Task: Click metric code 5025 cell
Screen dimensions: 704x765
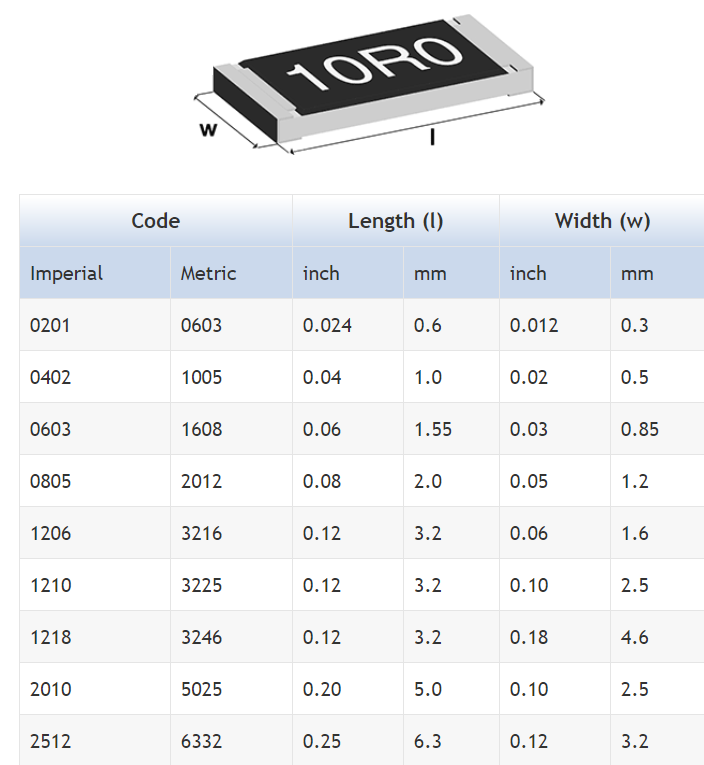Action: click(231, 689)
